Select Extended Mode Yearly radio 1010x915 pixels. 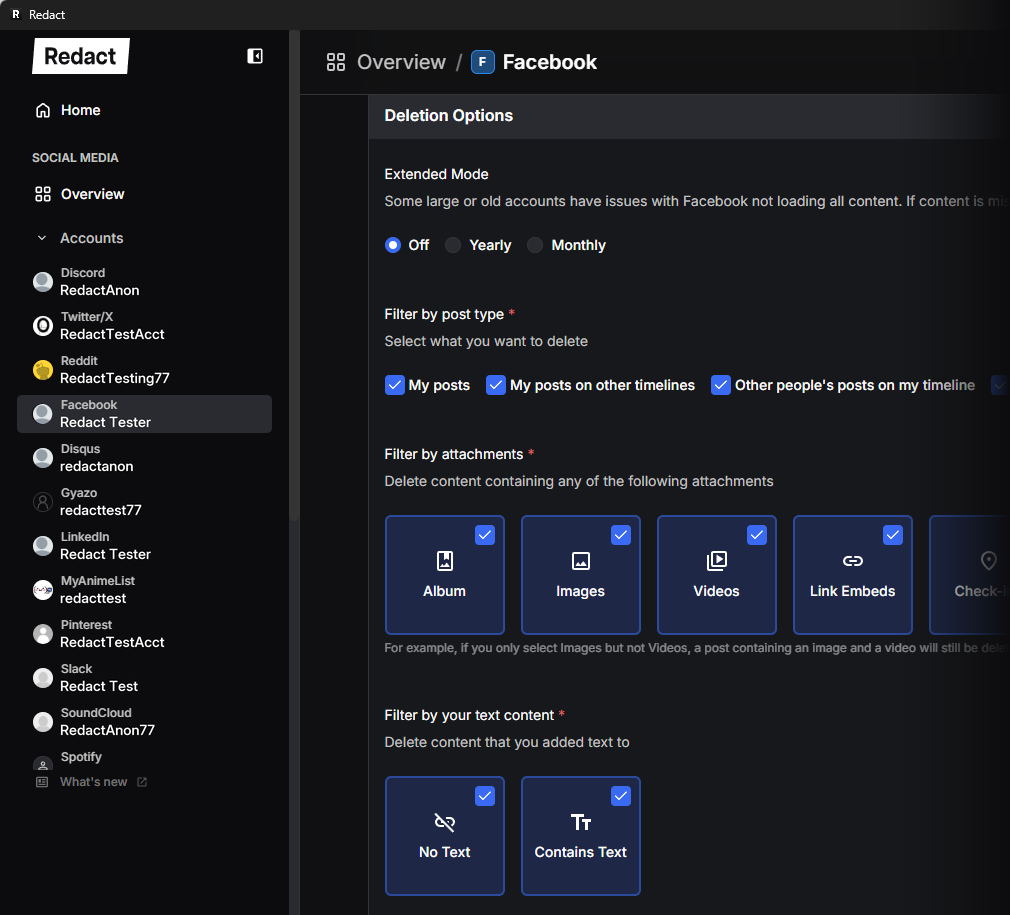click(453, 245)
